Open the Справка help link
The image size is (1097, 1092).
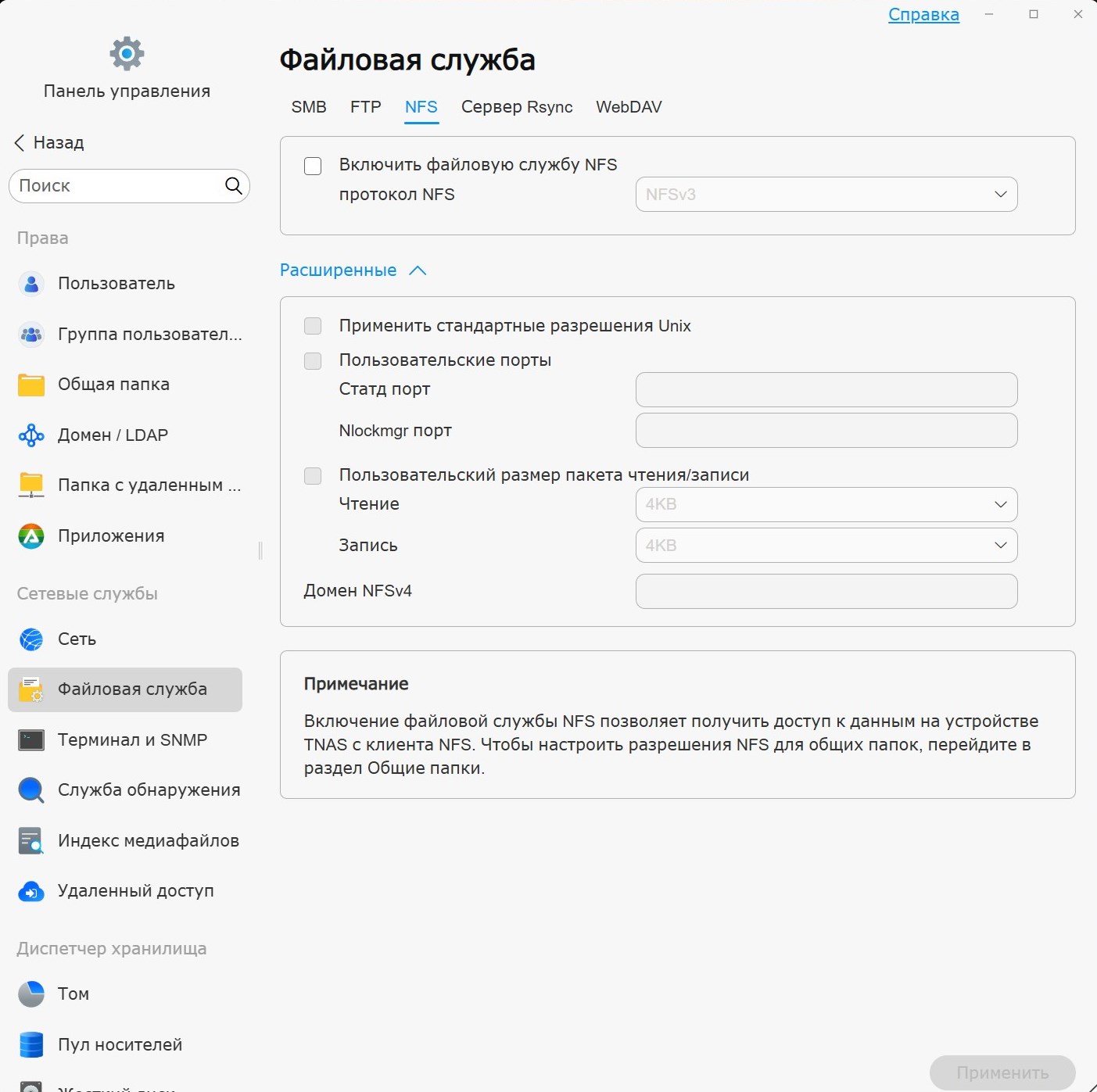tap(923, 15)
